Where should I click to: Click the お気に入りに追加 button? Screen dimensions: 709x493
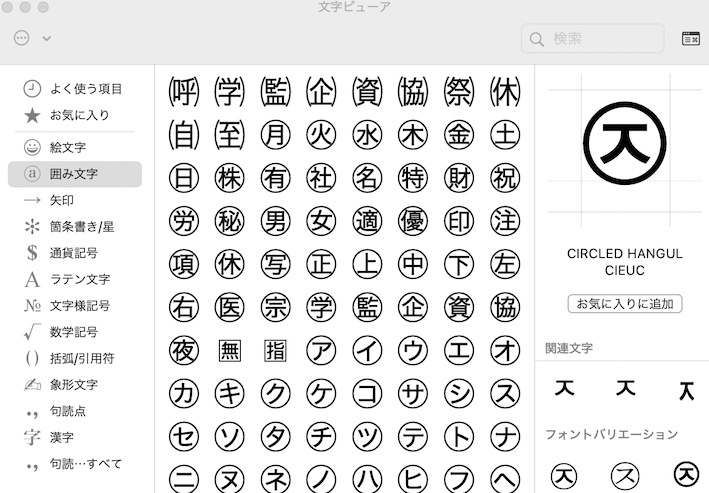625,303
